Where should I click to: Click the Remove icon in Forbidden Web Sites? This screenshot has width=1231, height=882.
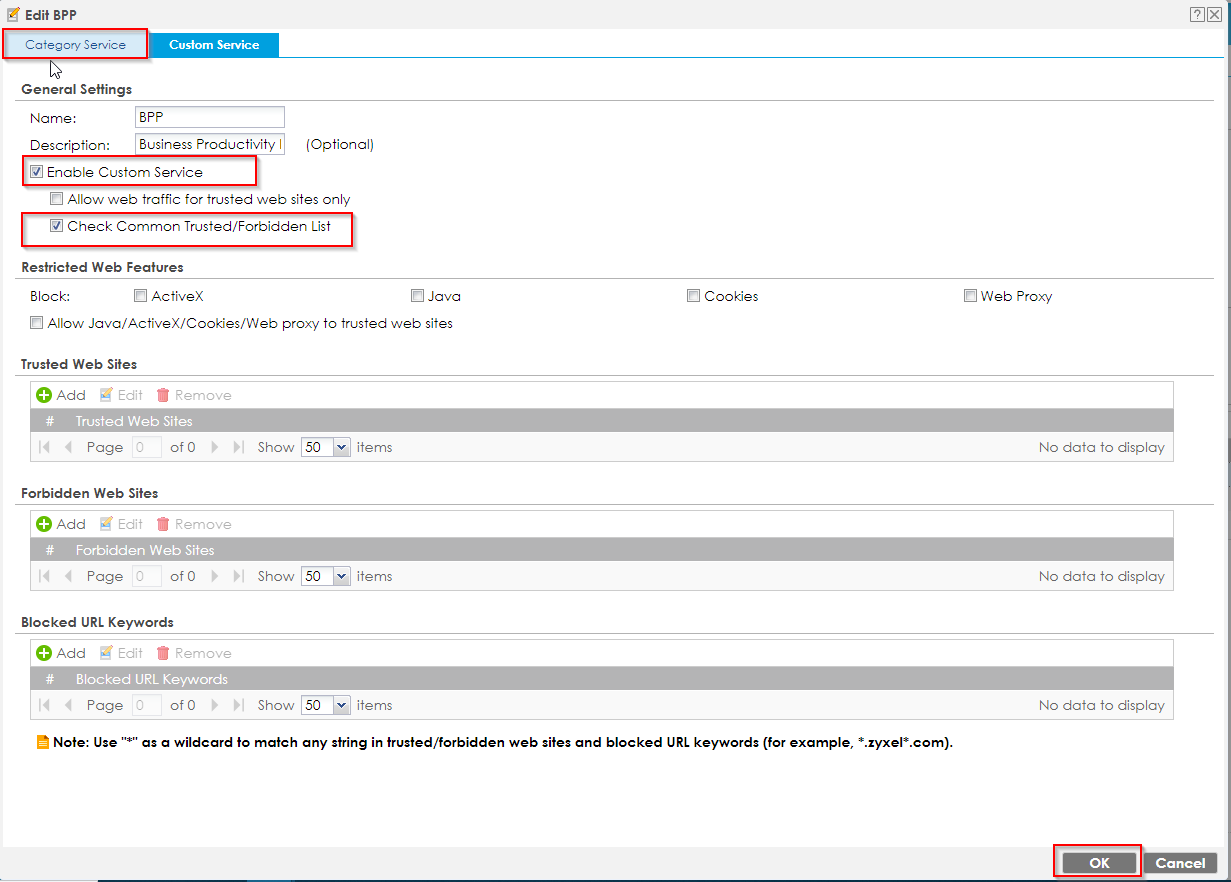(x=163, y=523)
